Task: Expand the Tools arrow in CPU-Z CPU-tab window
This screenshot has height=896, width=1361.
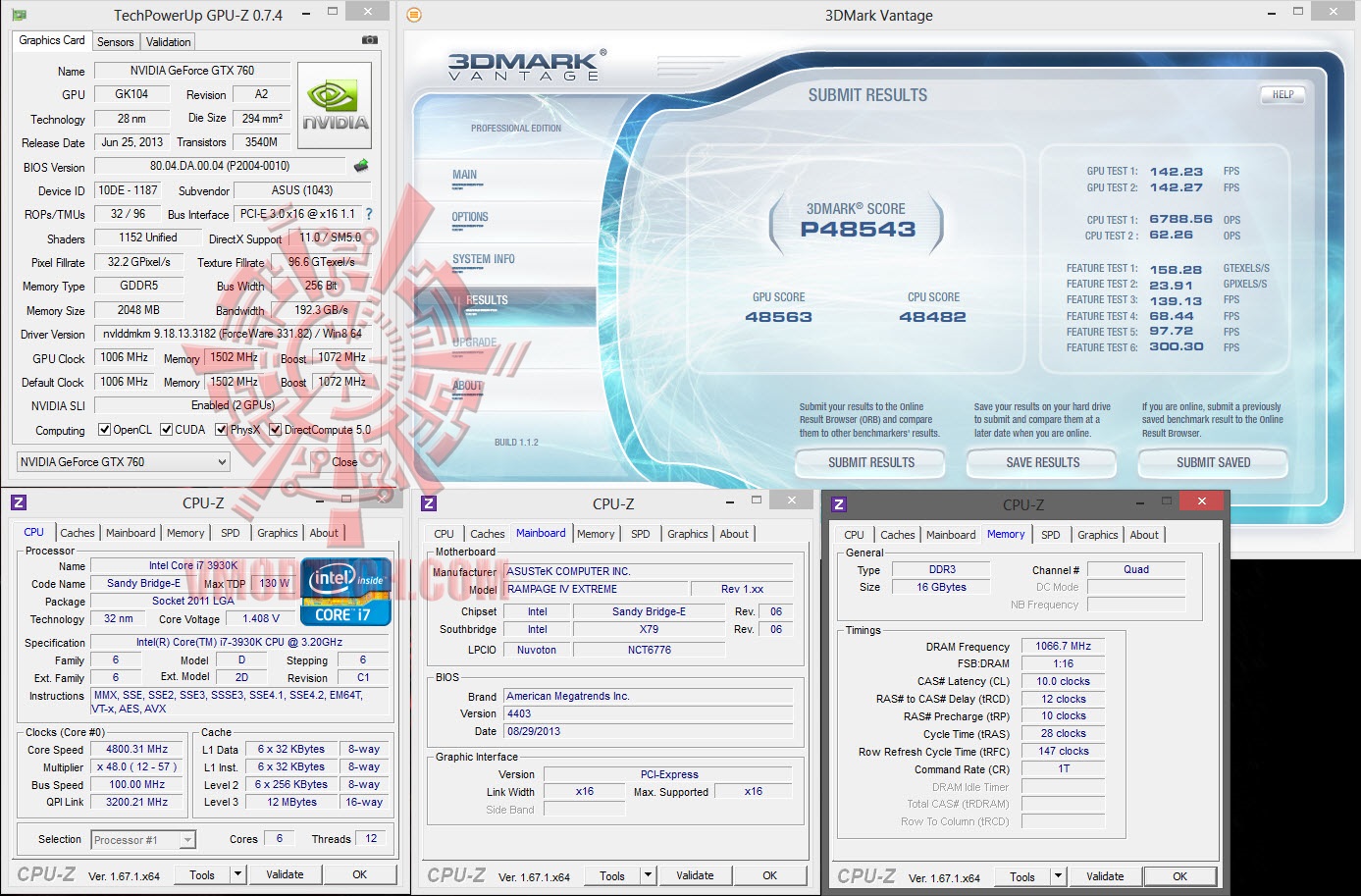Action: coord(237,874)
